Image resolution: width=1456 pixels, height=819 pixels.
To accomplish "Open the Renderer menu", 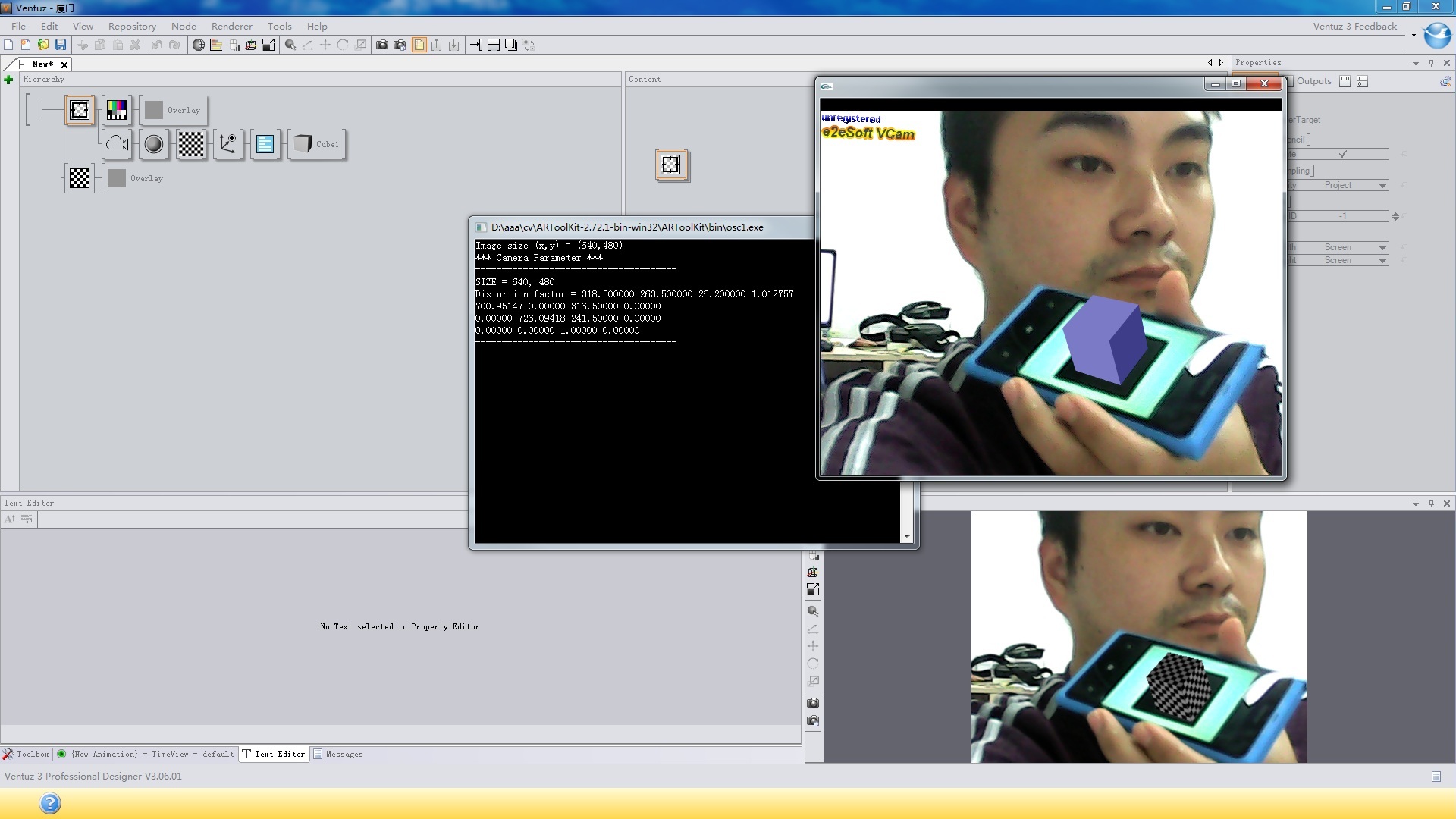I will 231,26.
